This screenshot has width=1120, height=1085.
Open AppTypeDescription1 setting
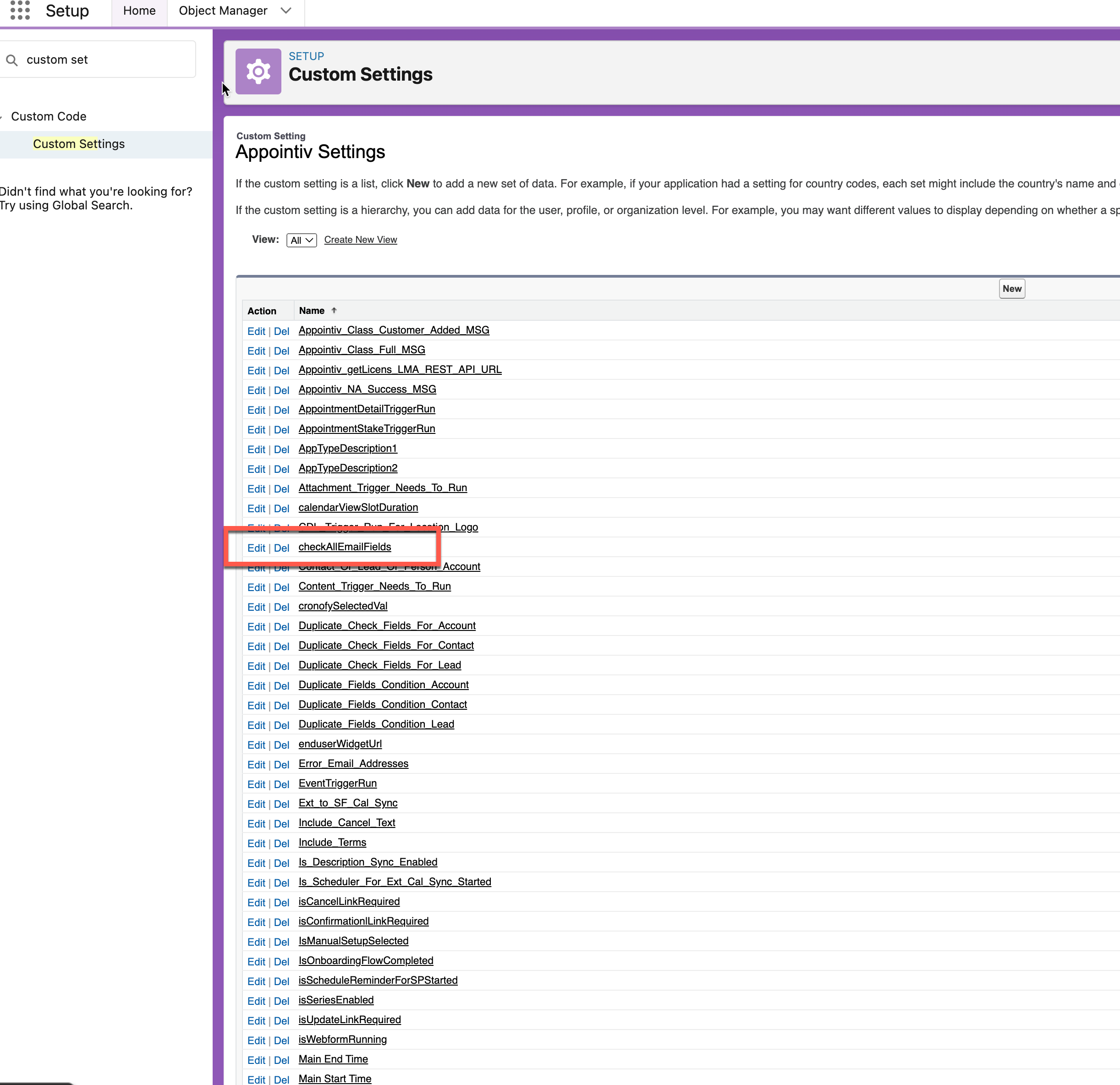347,449
